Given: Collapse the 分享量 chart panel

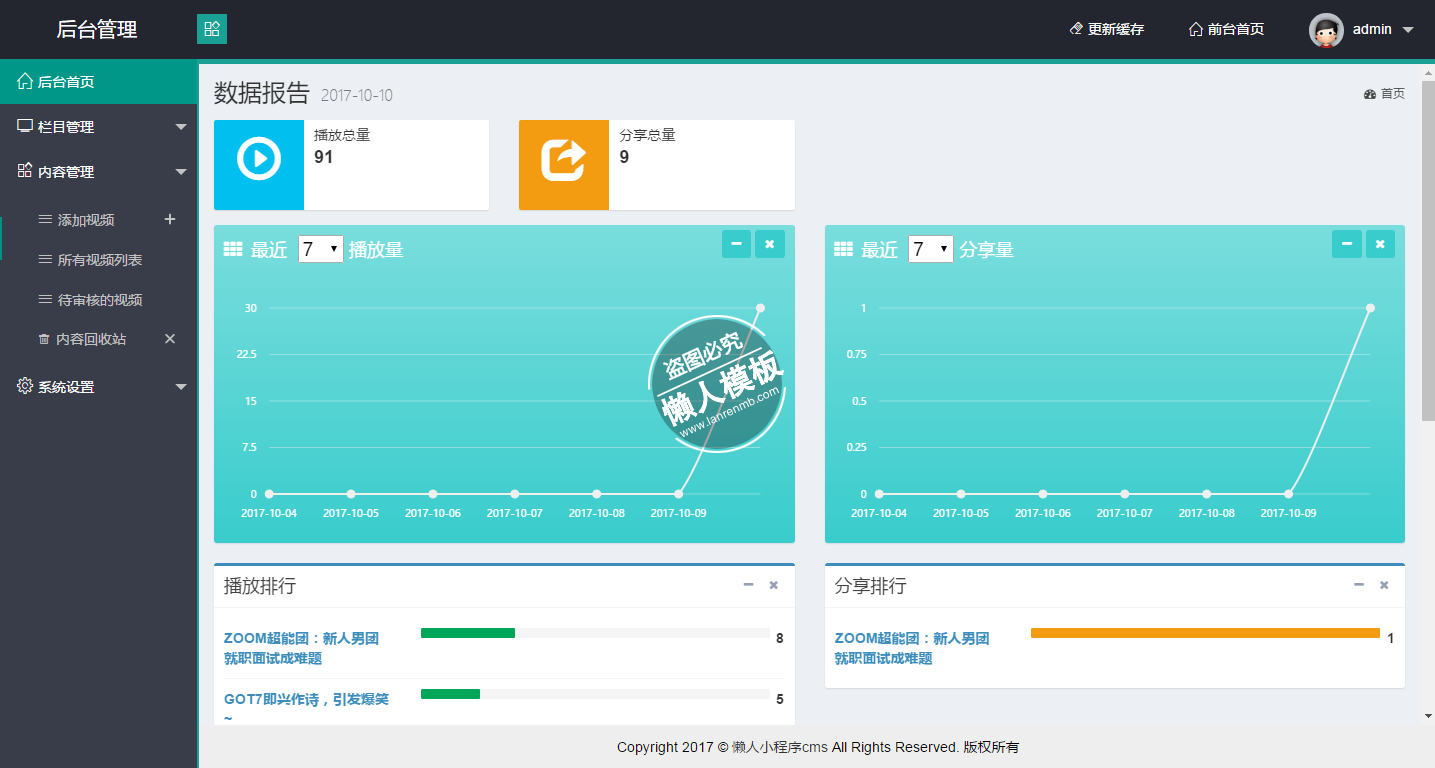Looking at the screenshot, I should pyautogui.click(x=1346, y=244).
